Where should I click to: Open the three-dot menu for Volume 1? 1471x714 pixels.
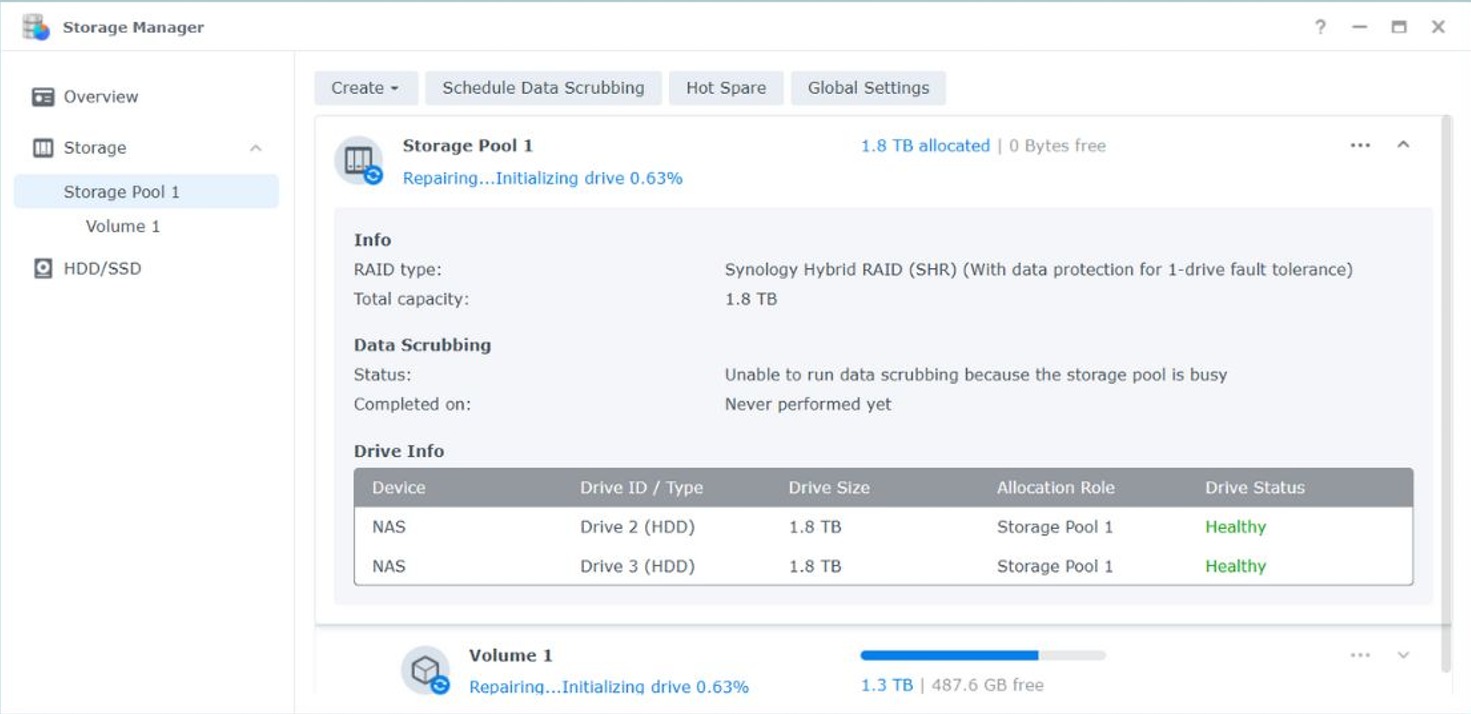pyautogui.click(x=1360, y=655)
